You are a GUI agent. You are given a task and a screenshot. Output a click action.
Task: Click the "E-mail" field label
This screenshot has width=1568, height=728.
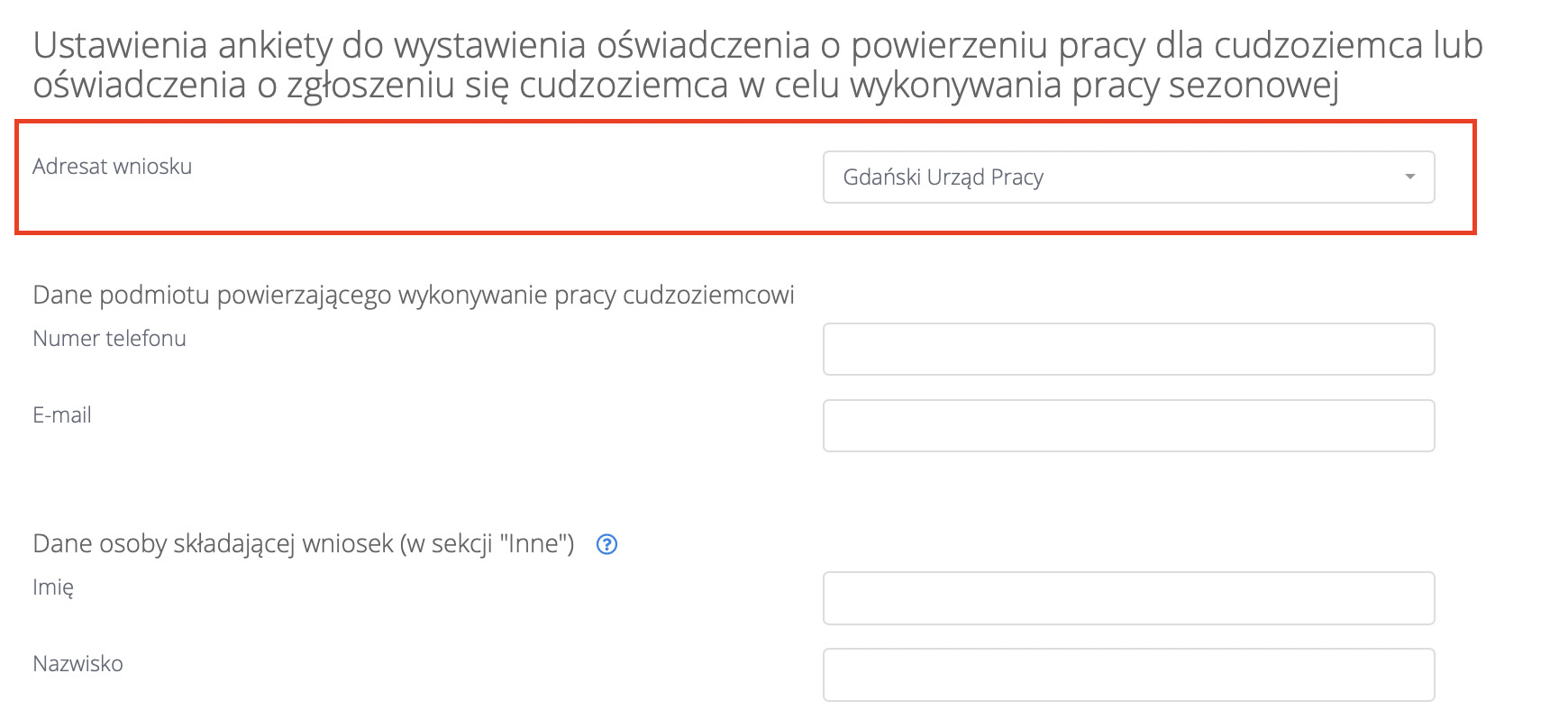pyautogui.click(x=62, y=415)
